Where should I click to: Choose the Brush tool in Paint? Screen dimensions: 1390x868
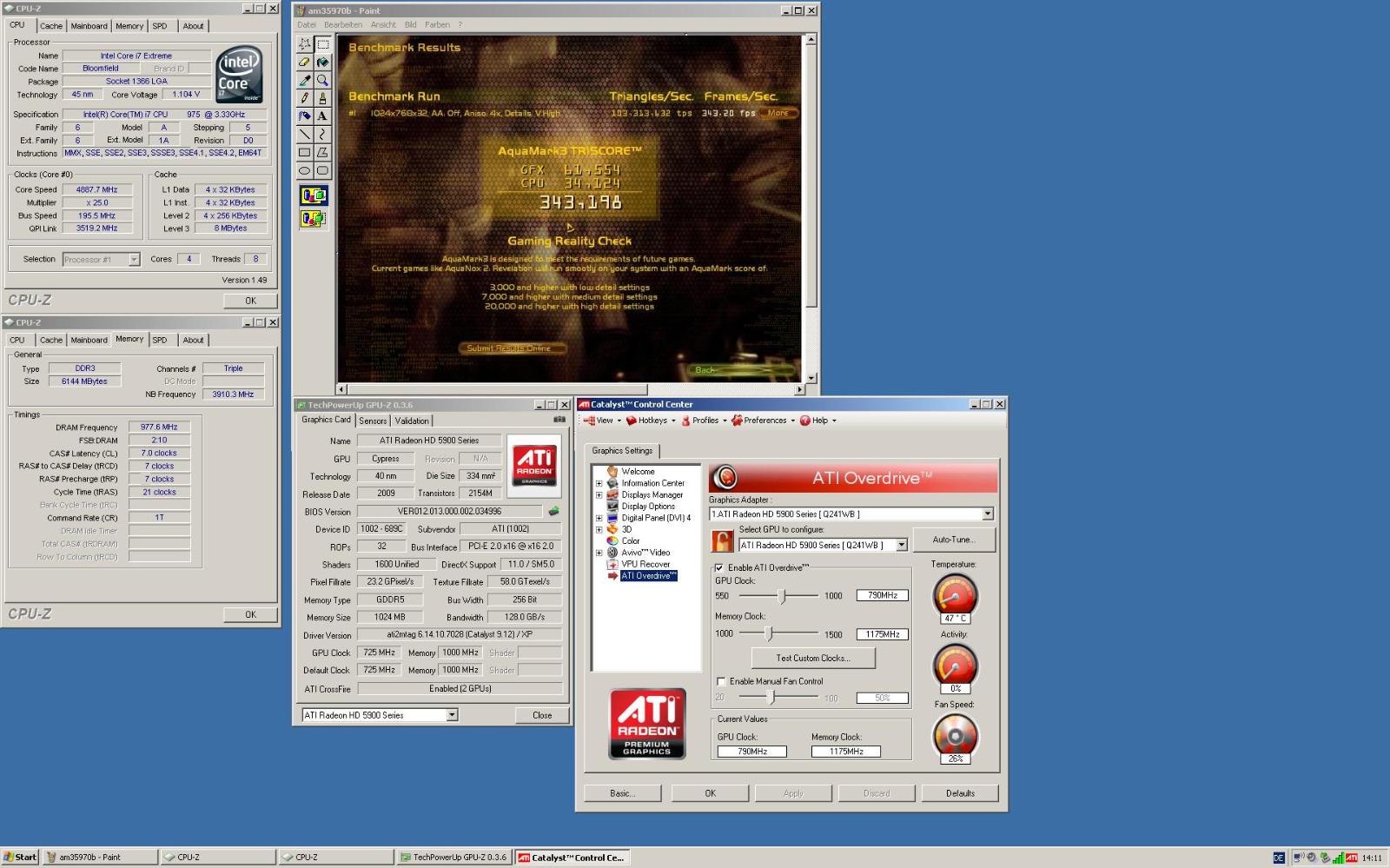click(x=322, y=98)
